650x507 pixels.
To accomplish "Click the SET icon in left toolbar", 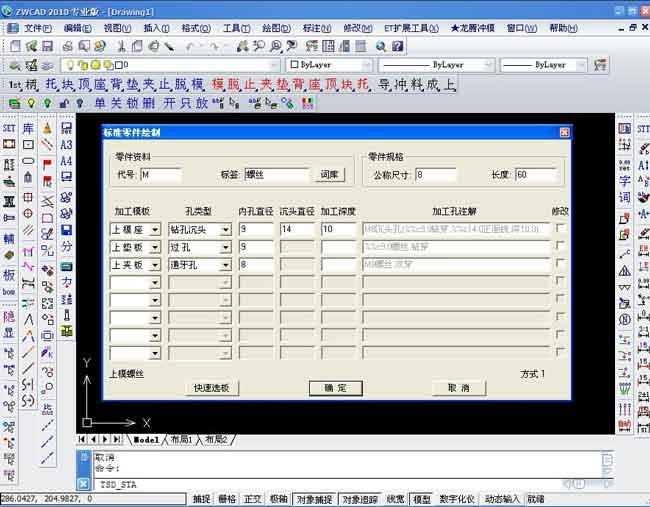I will [9, 128].
